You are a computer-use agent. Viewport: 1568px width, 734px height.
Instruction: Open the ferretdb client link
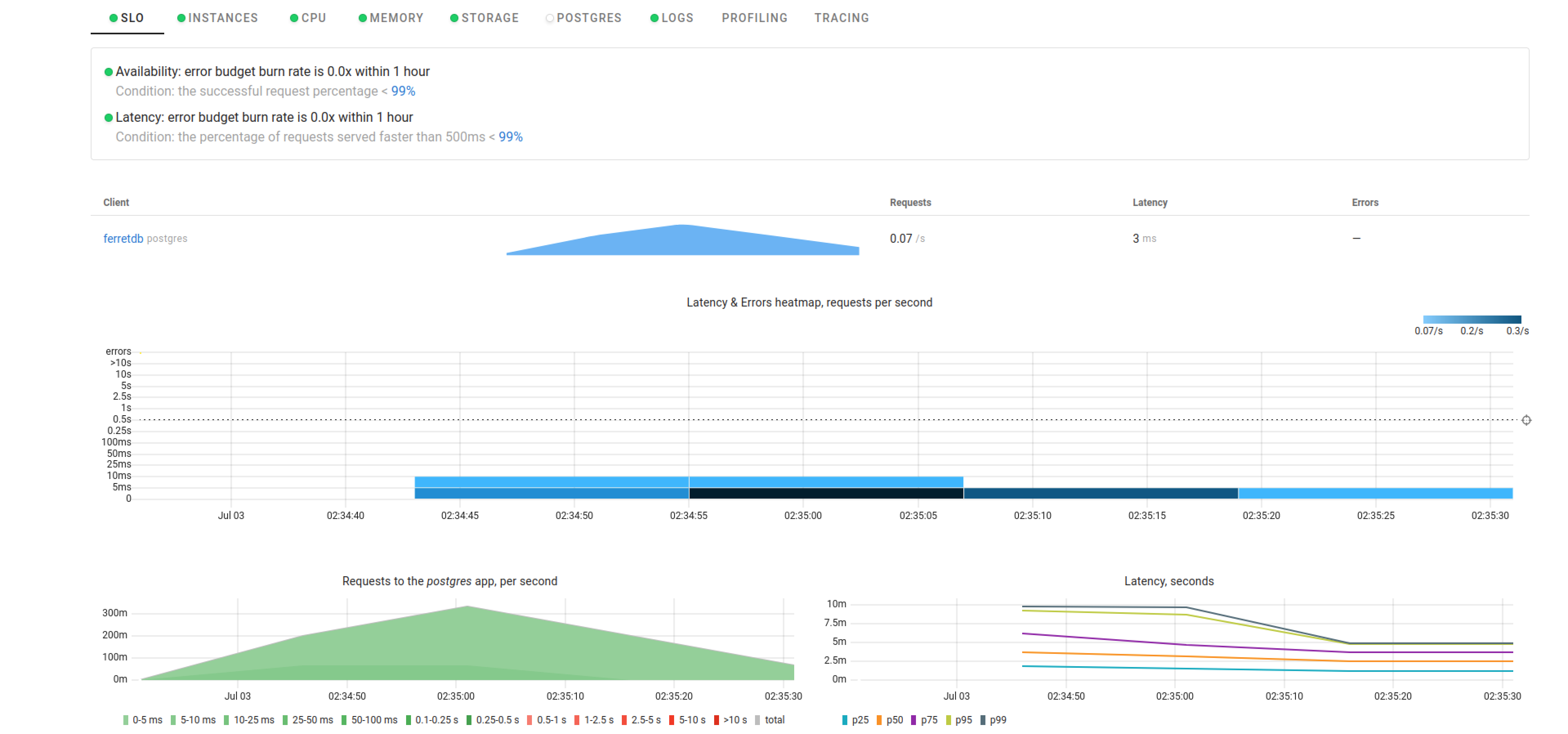(123, 239)
